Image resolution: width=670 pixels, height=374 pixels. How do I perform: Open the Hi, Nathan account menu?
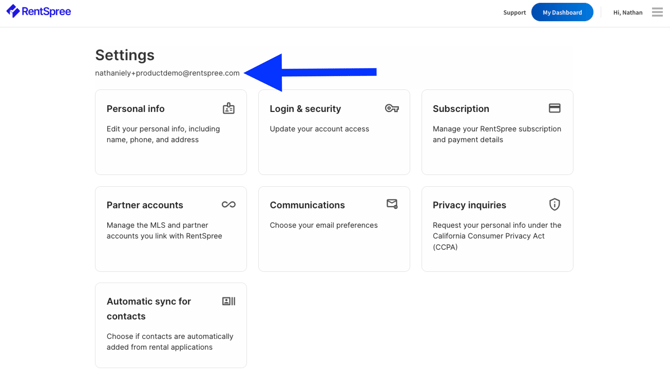click(x=628, y=13)
